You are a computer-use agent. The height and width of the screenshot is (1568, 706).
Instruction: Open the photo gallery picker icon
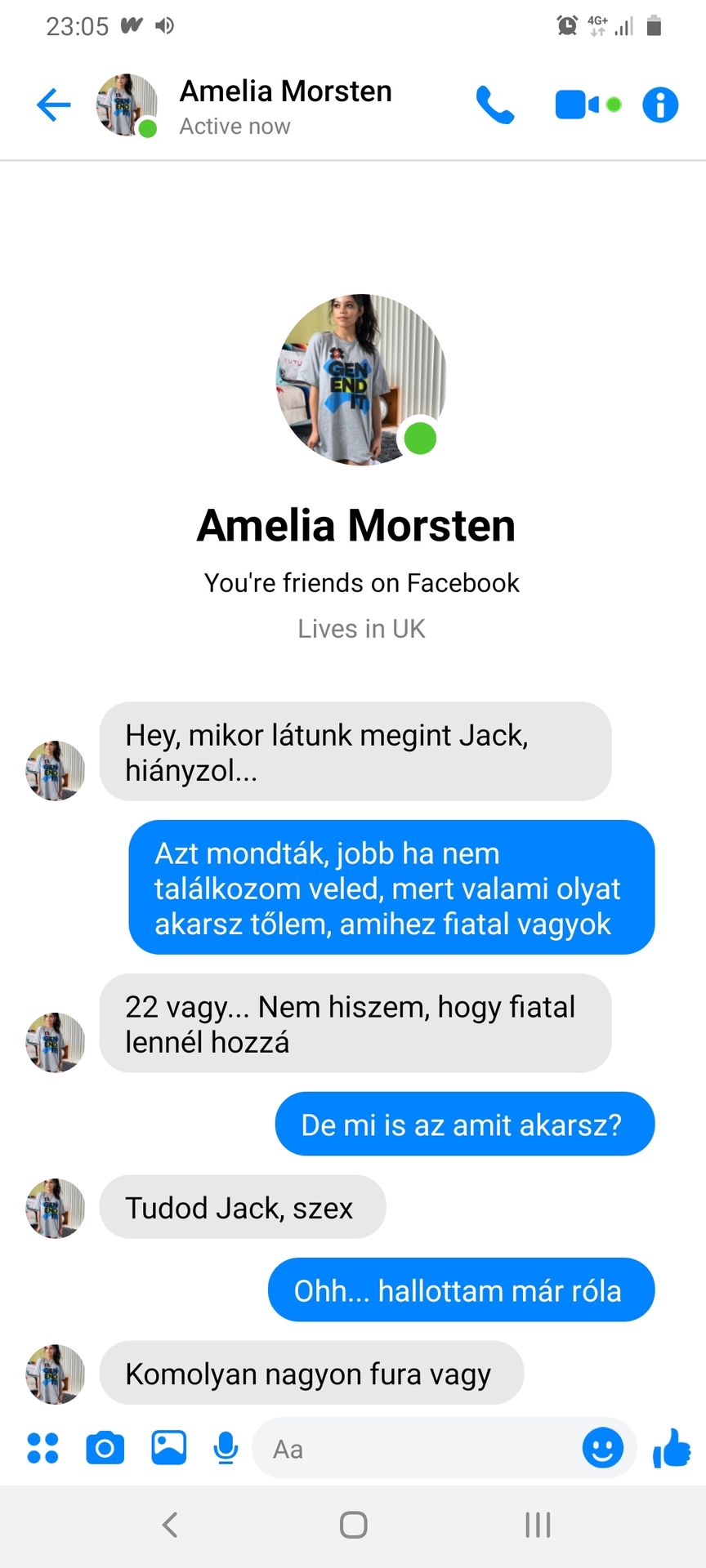pos(169,1448)
